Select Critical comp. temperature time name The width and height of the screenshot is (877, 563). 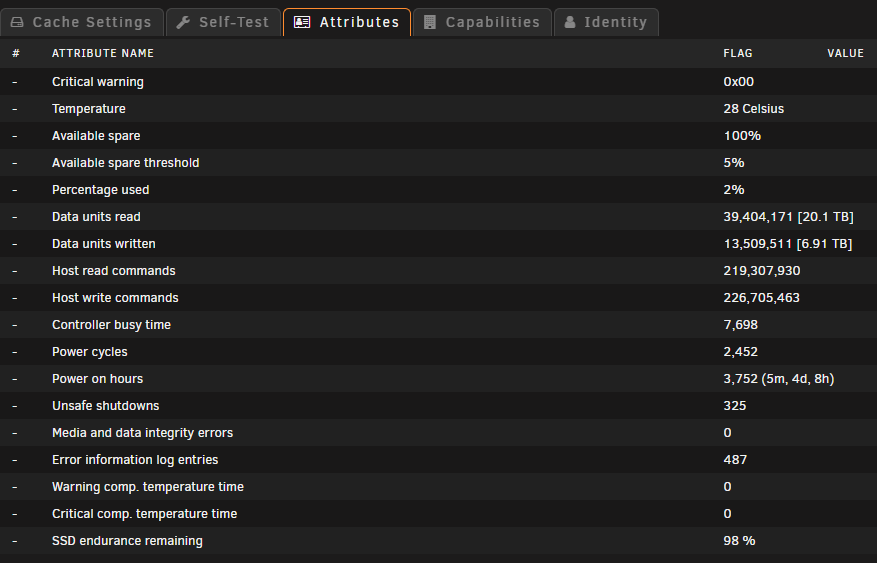(144, 514)
